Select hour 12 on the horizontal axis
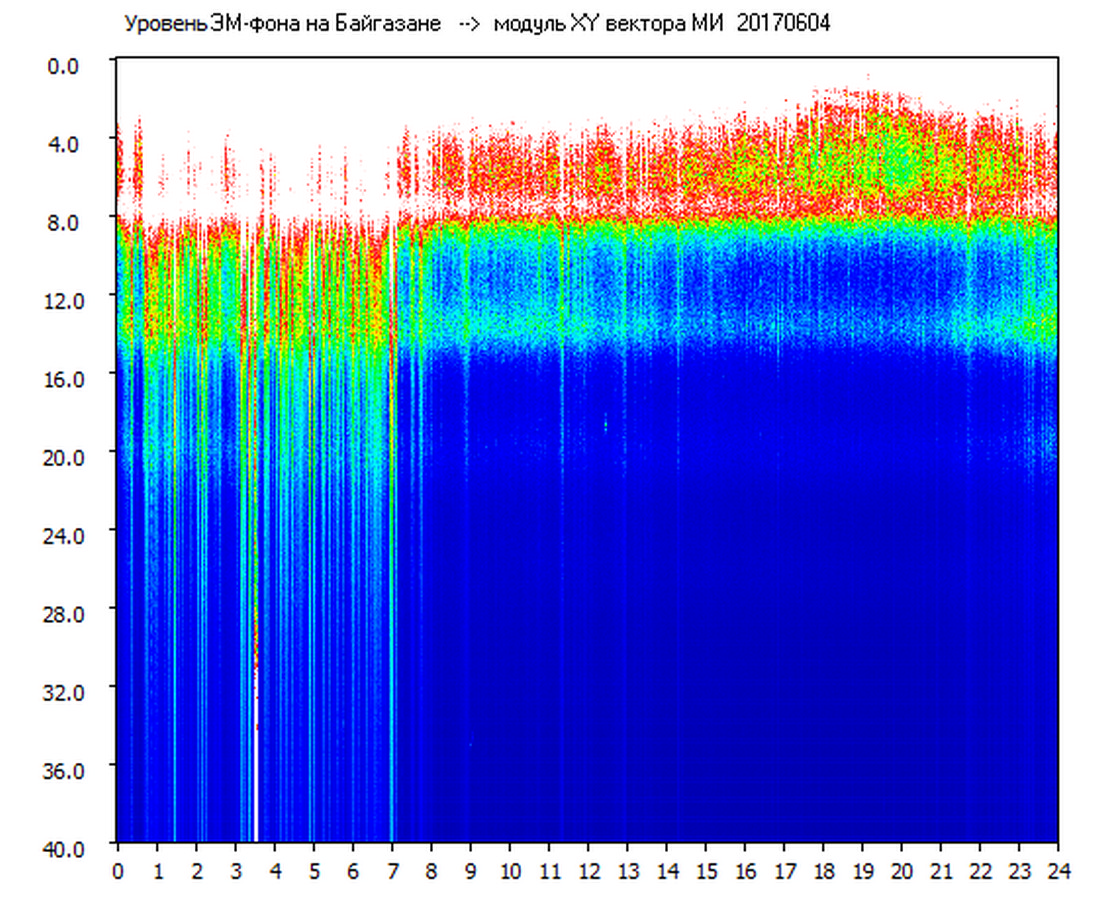Viewport: 1096px width, 900px height. 588,871
